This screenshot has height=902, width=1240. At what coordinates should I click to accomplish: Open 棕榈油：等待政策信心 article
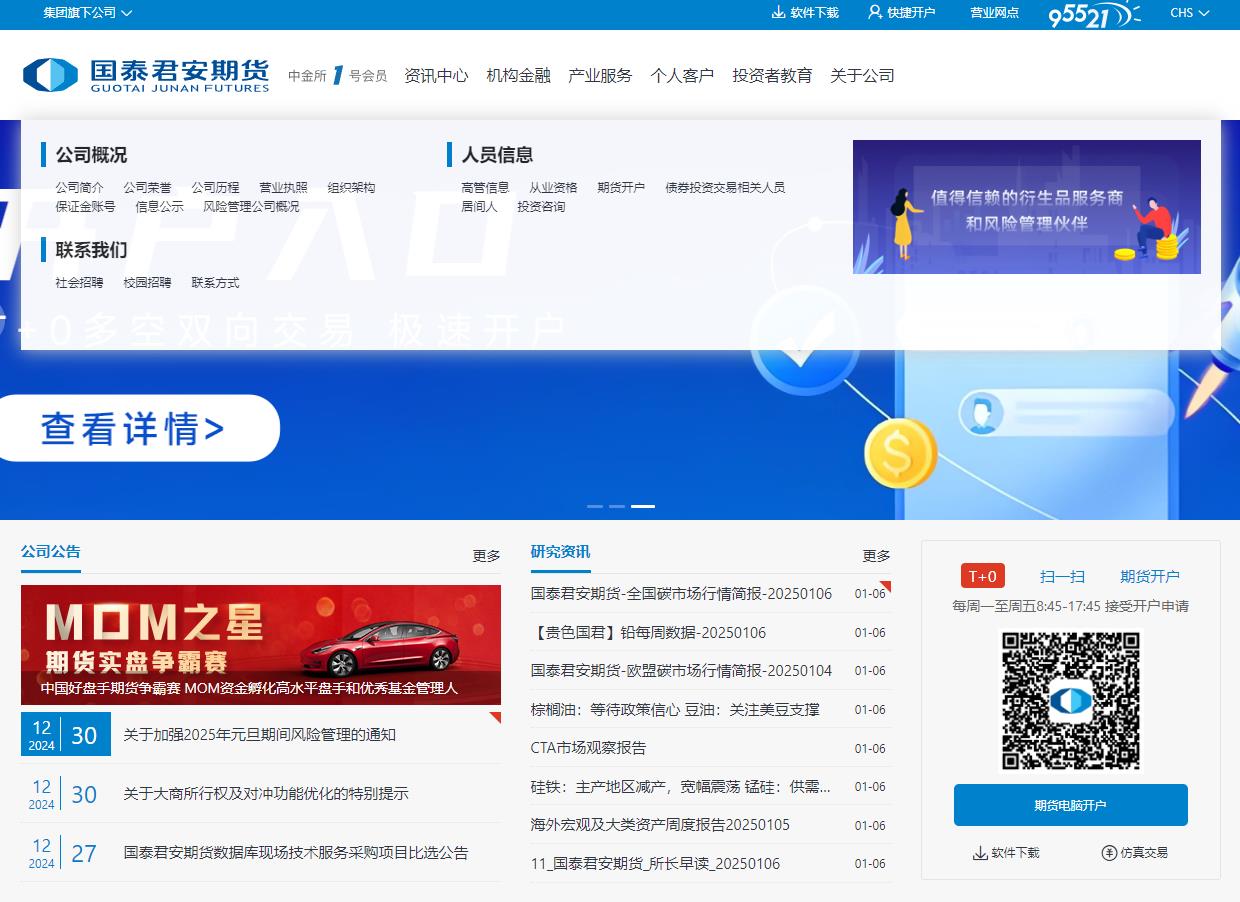[x=675, y=710]
